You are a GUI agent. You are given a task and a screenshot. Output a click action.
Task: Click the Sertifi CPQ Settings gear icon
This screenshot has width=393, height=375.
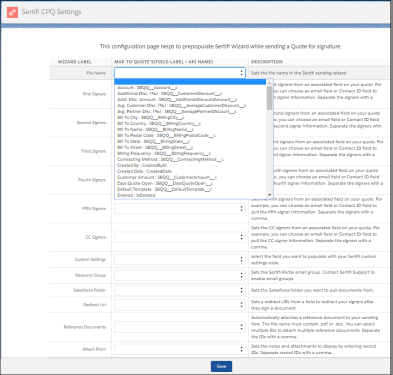coord(12,12)
